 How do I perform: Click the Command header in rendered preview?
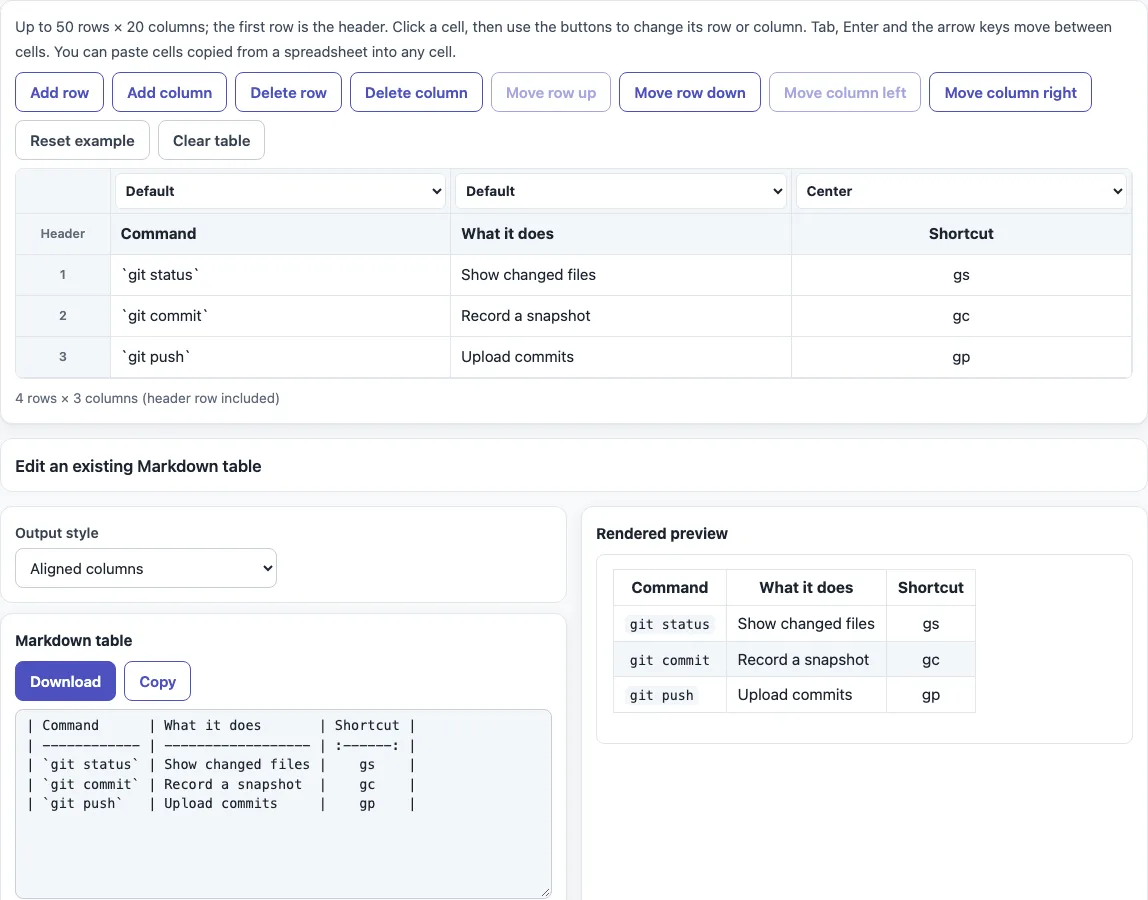(x=670, y=587)
